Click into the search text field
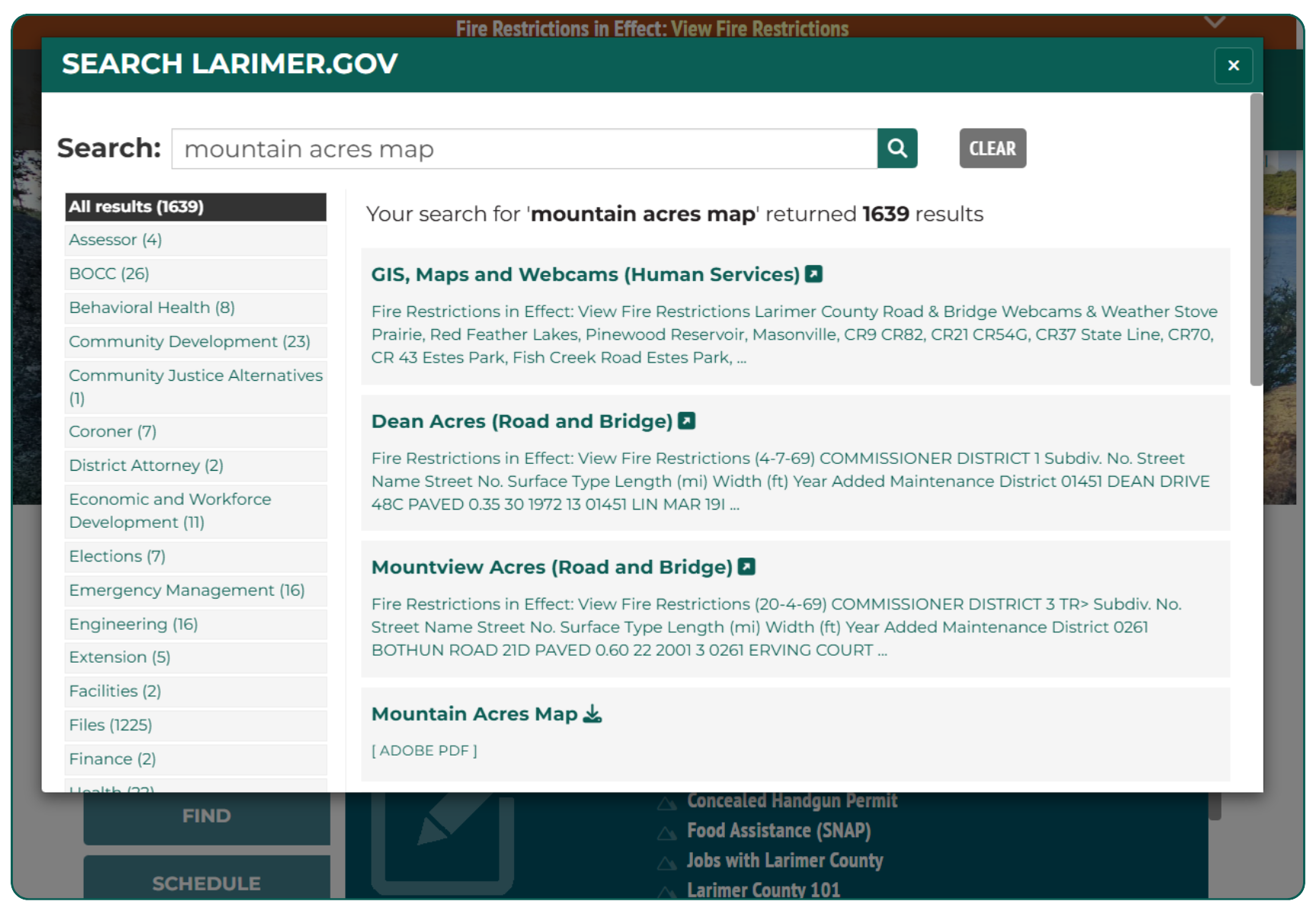 point(525,149)
